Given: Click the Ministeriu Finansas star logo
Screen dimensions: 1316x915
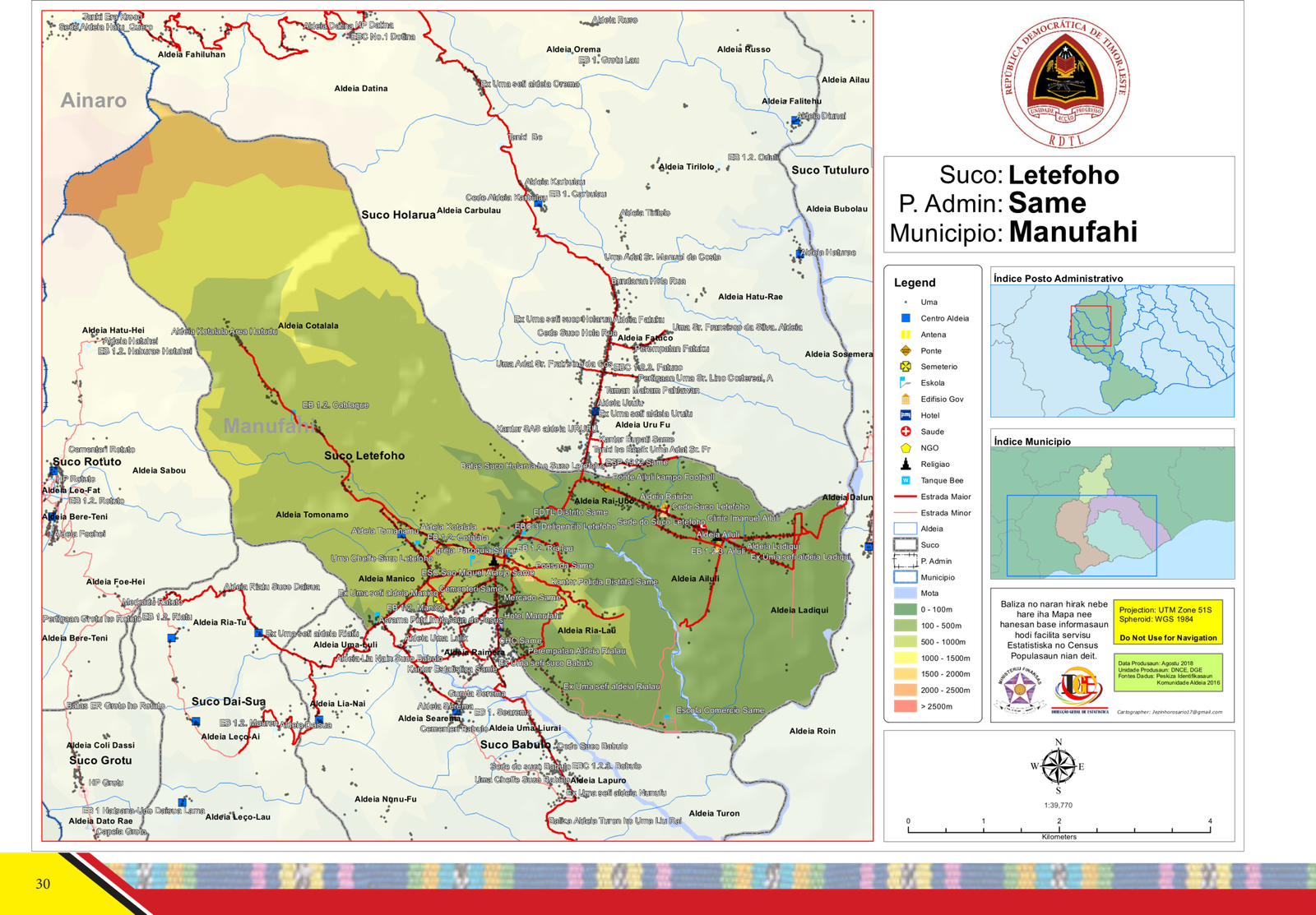Looking at the screenshot, I should tap(1020, 691).
